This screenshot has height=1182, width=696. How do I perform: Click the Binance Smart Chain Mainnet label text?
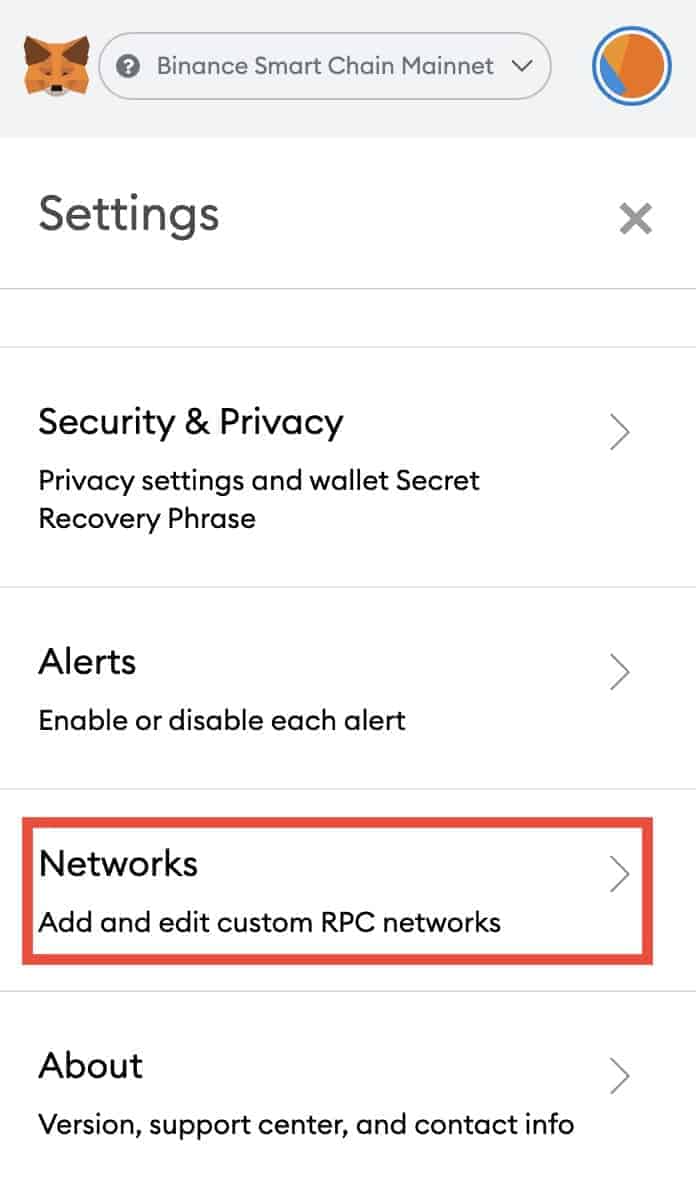[x=325, y=66]
